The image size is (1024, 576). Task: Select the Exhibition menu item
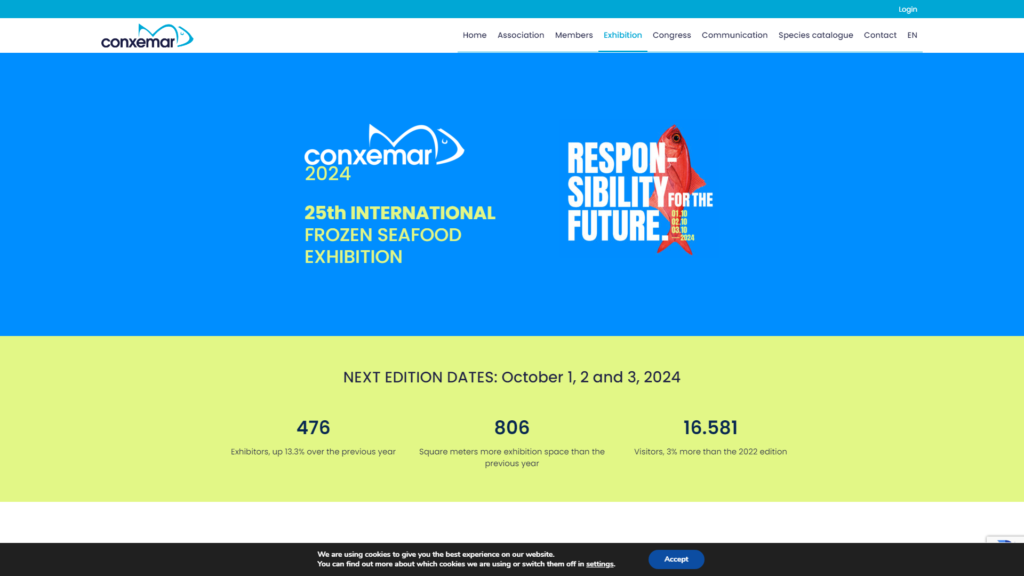point(622,35)
